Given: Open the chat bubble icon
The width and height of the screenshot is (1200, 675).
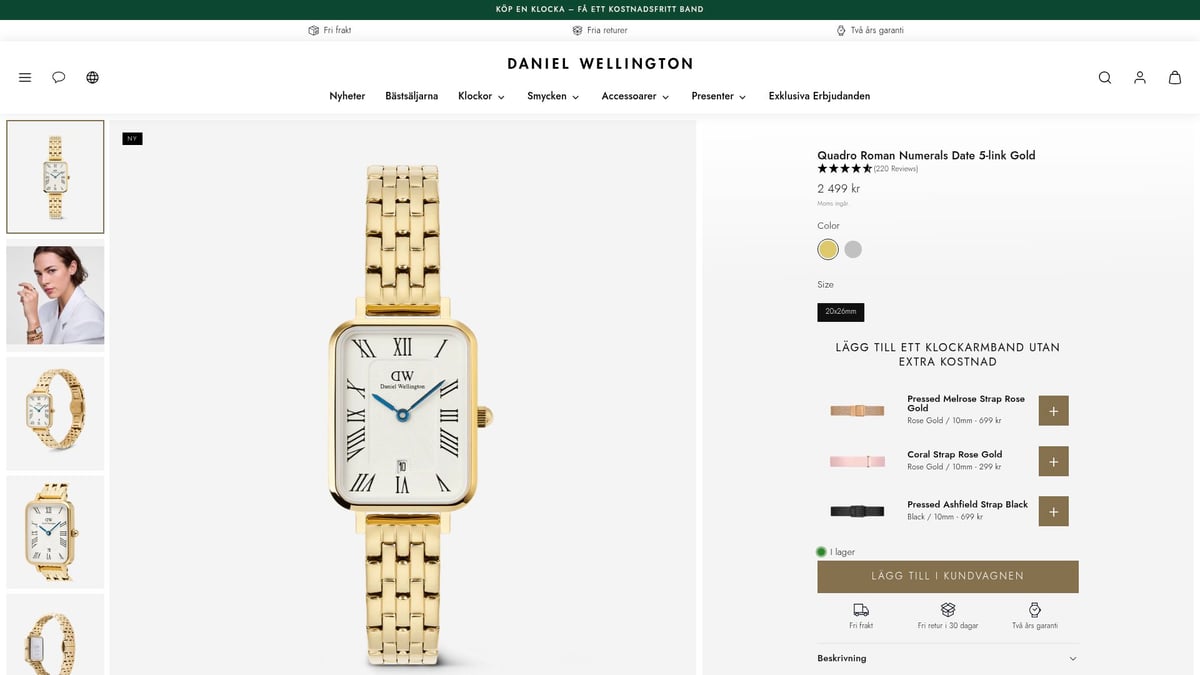Looking at the screenshot, I should click(59, 77).
